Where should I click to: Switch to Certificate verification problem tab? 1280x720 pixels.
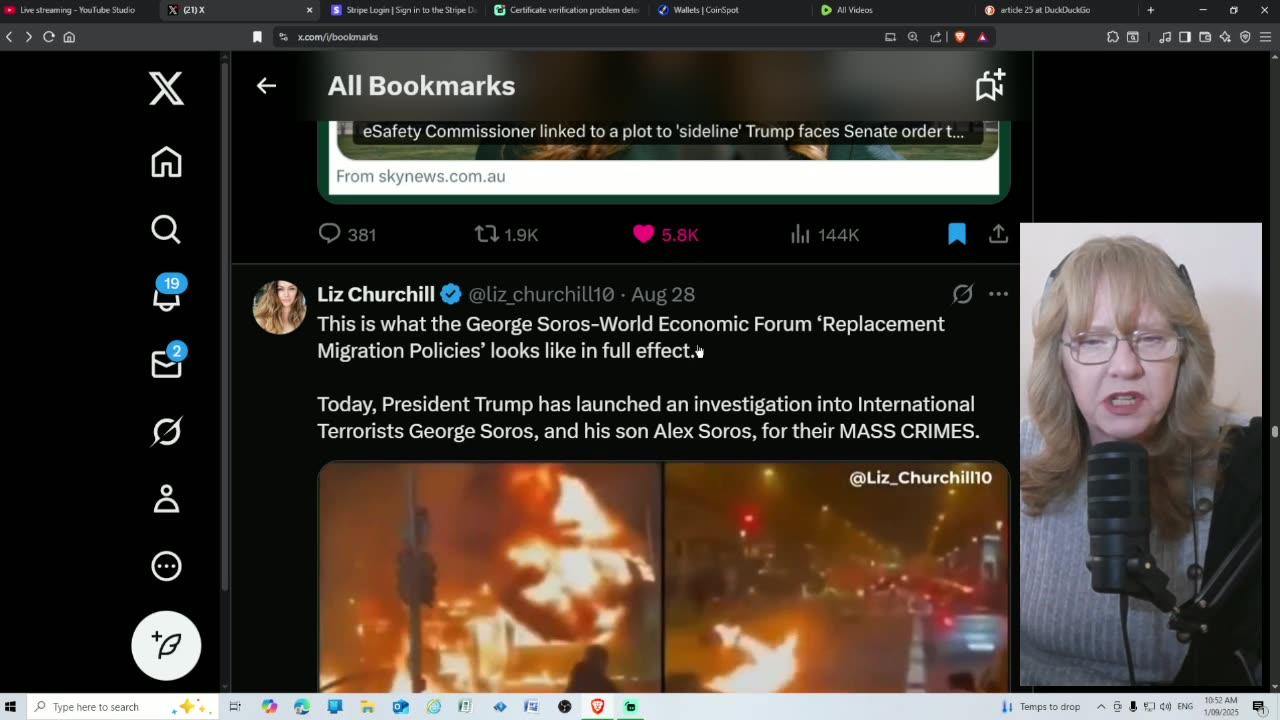(x=567, y=10)
